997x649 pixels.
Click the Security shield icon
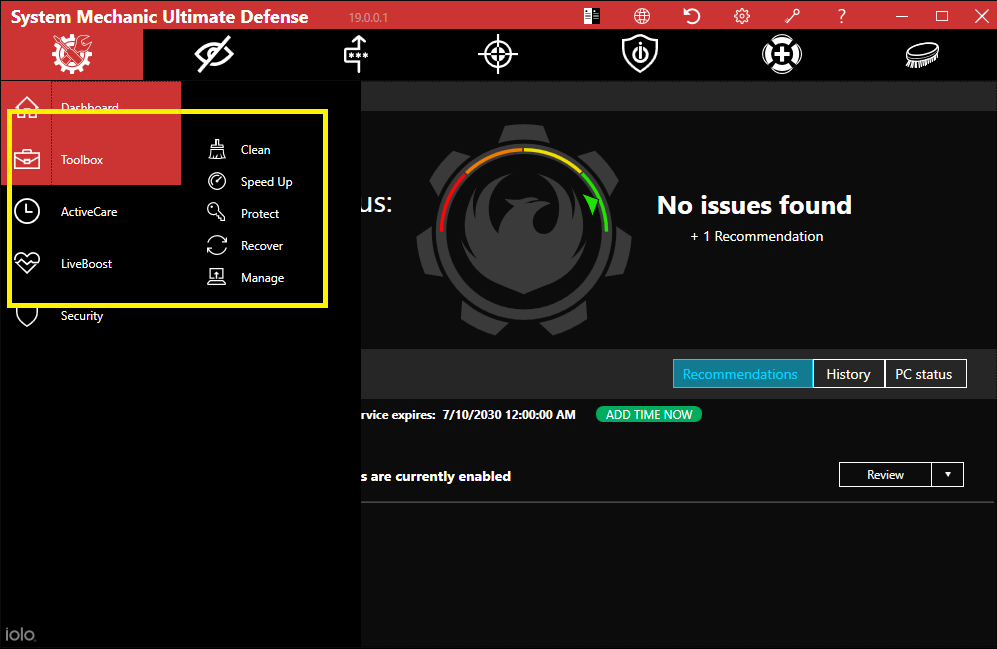27,316
